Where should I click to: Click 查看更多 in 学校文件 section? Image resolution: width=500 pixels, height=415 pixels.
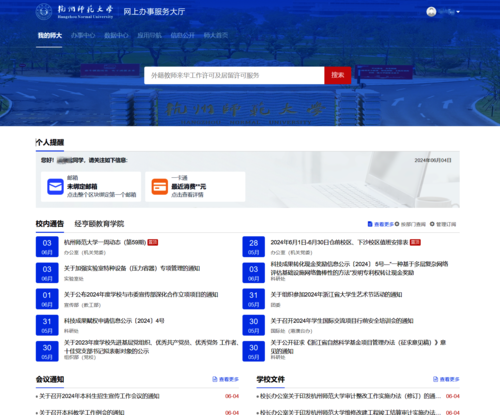(449, 379)
